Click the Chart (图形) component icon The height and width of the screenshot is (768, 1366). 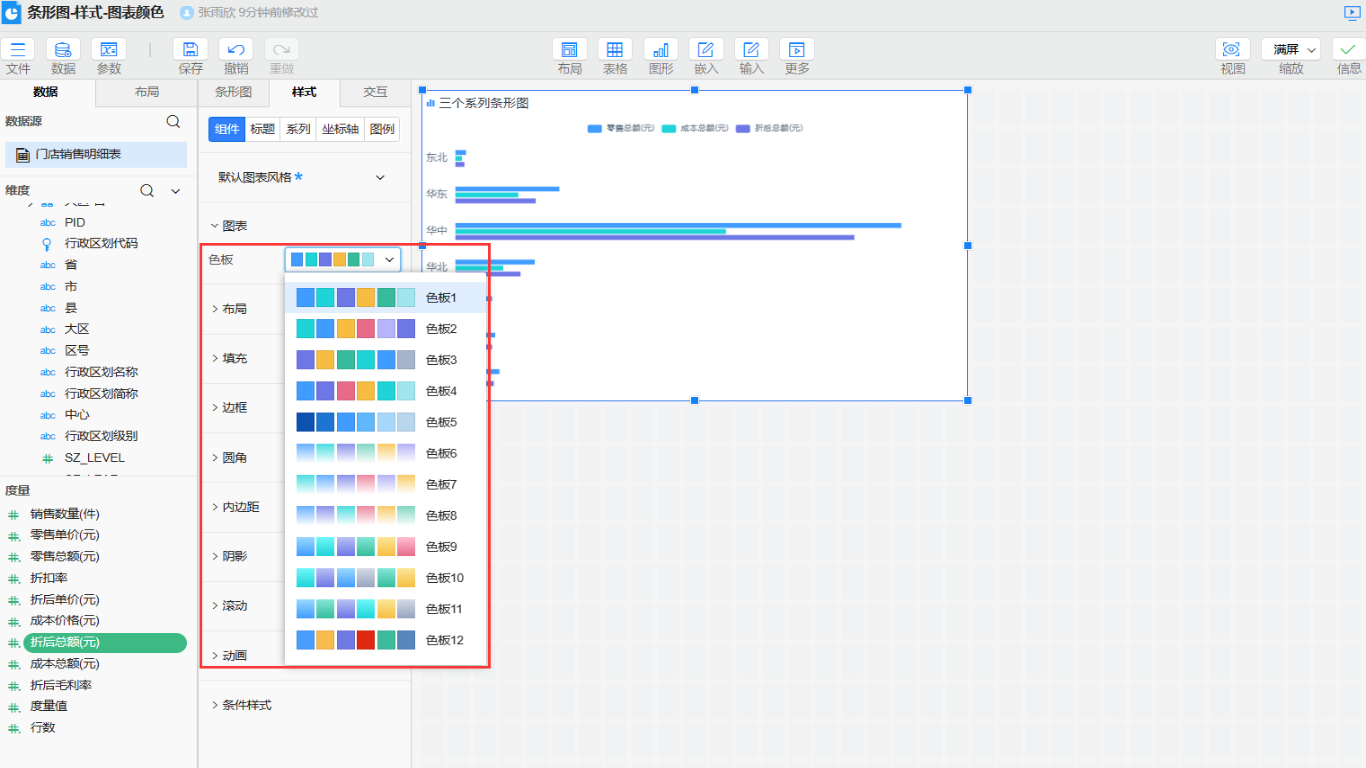(661, 50)
